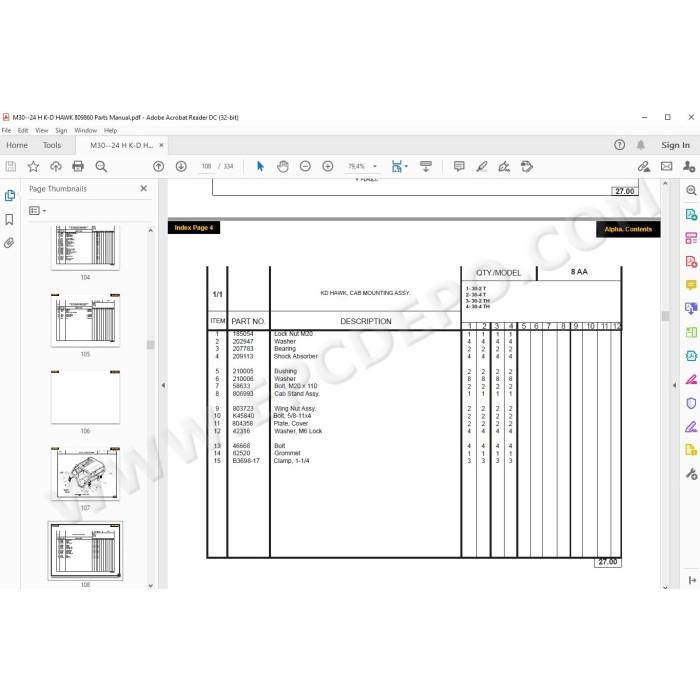Open the File menu
Image resolution: width=700 pixels, height=700 pixels.
(6, 130)
